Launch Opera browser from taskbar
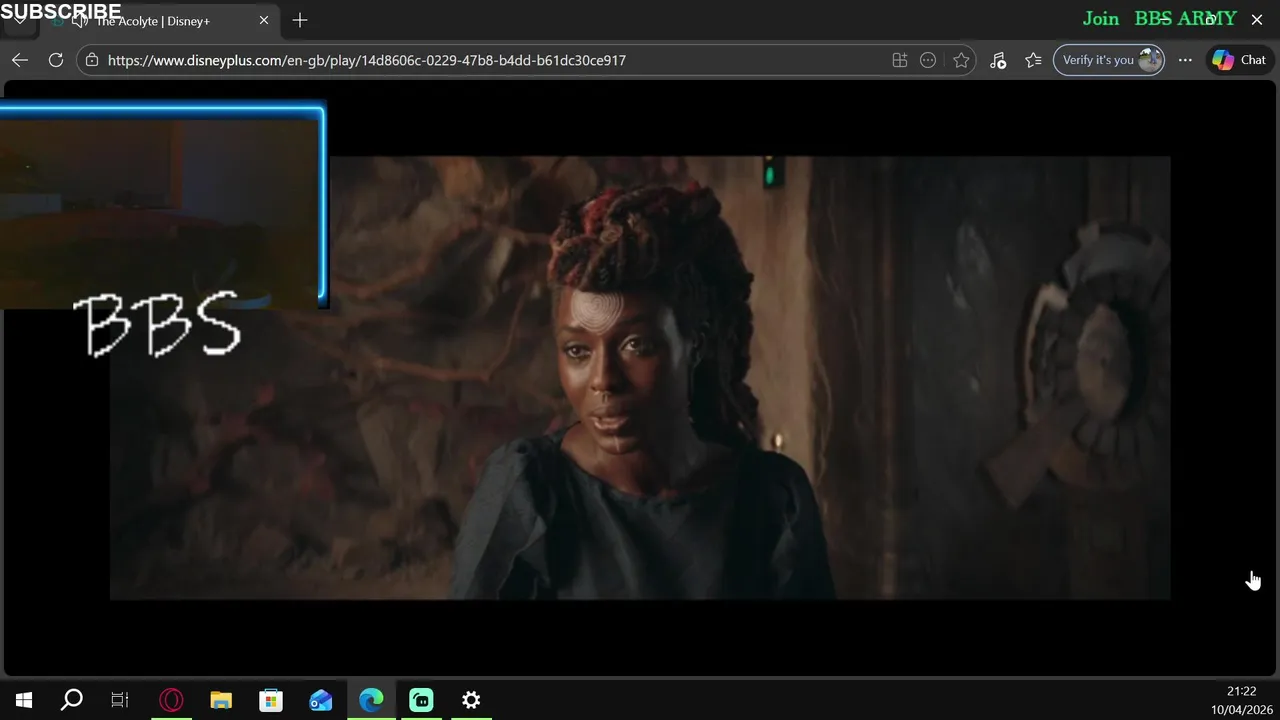Viewport: 1280px width, 720px height. pos(171,700)
